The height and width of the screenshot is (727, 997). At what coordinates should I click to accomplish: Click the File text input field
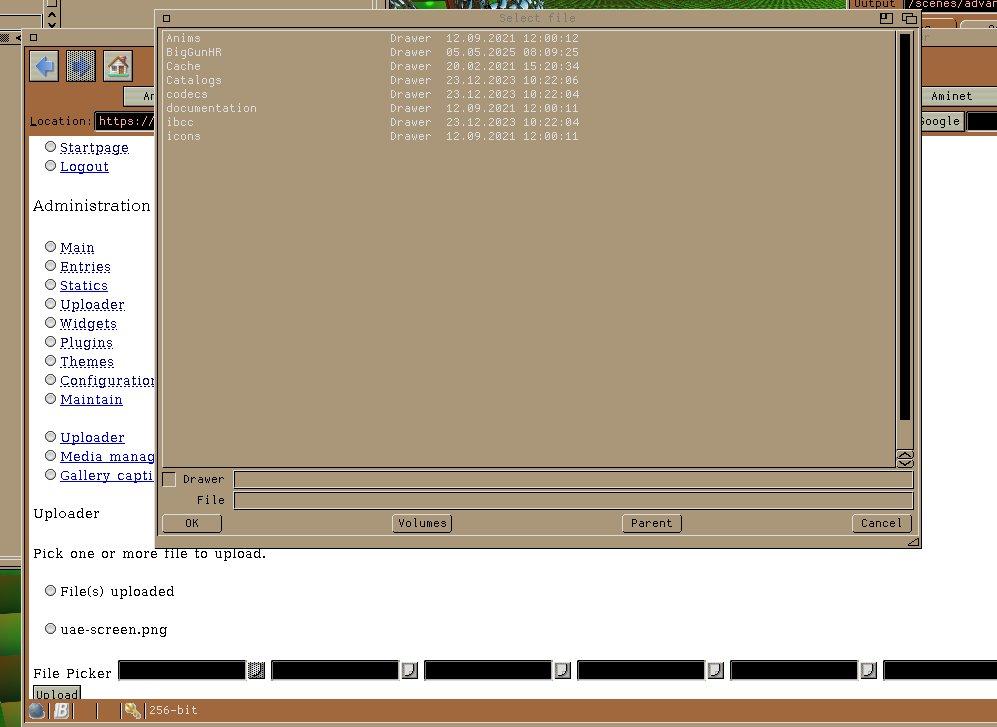click(573, 500)
